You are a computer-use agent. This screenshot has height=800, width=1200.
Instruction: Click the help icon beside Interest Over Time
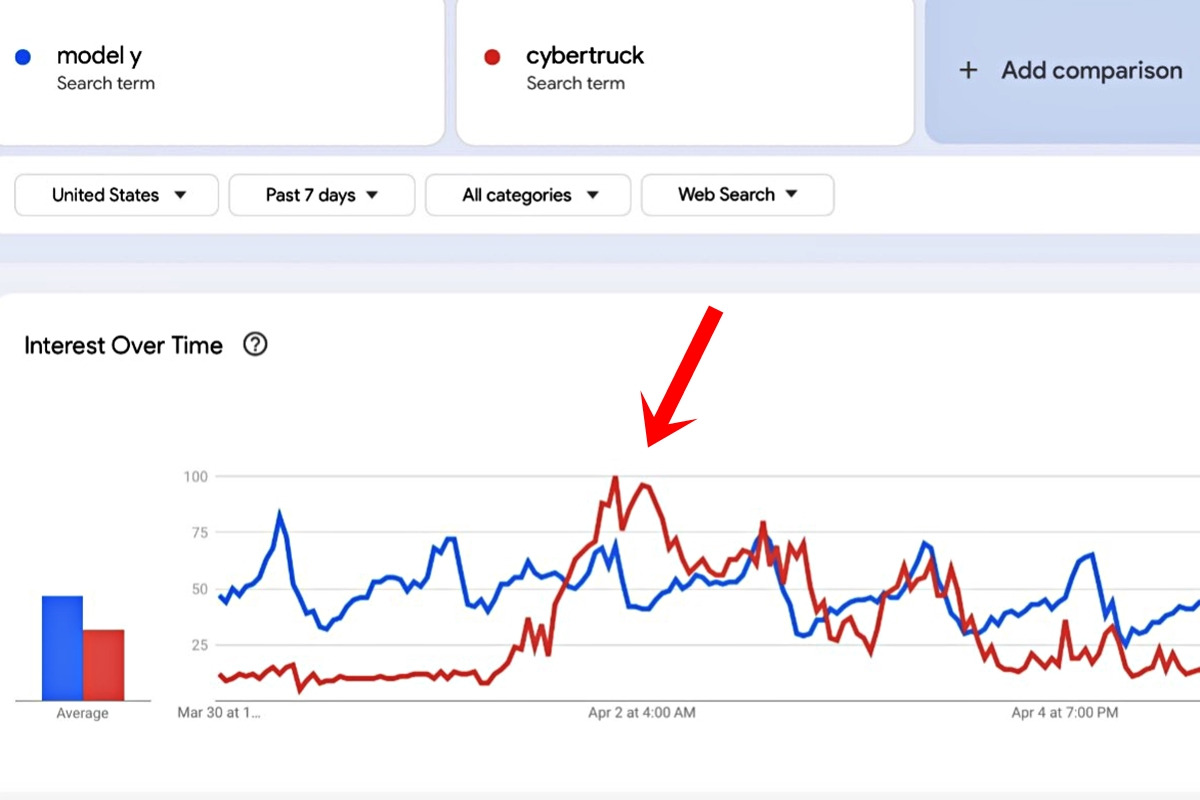(x=256, y=345)
